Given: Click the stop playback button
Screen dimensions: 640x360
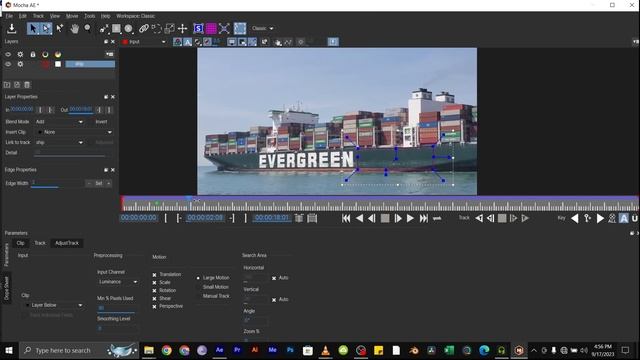Looking at the screenshot, I should [384, 218].
